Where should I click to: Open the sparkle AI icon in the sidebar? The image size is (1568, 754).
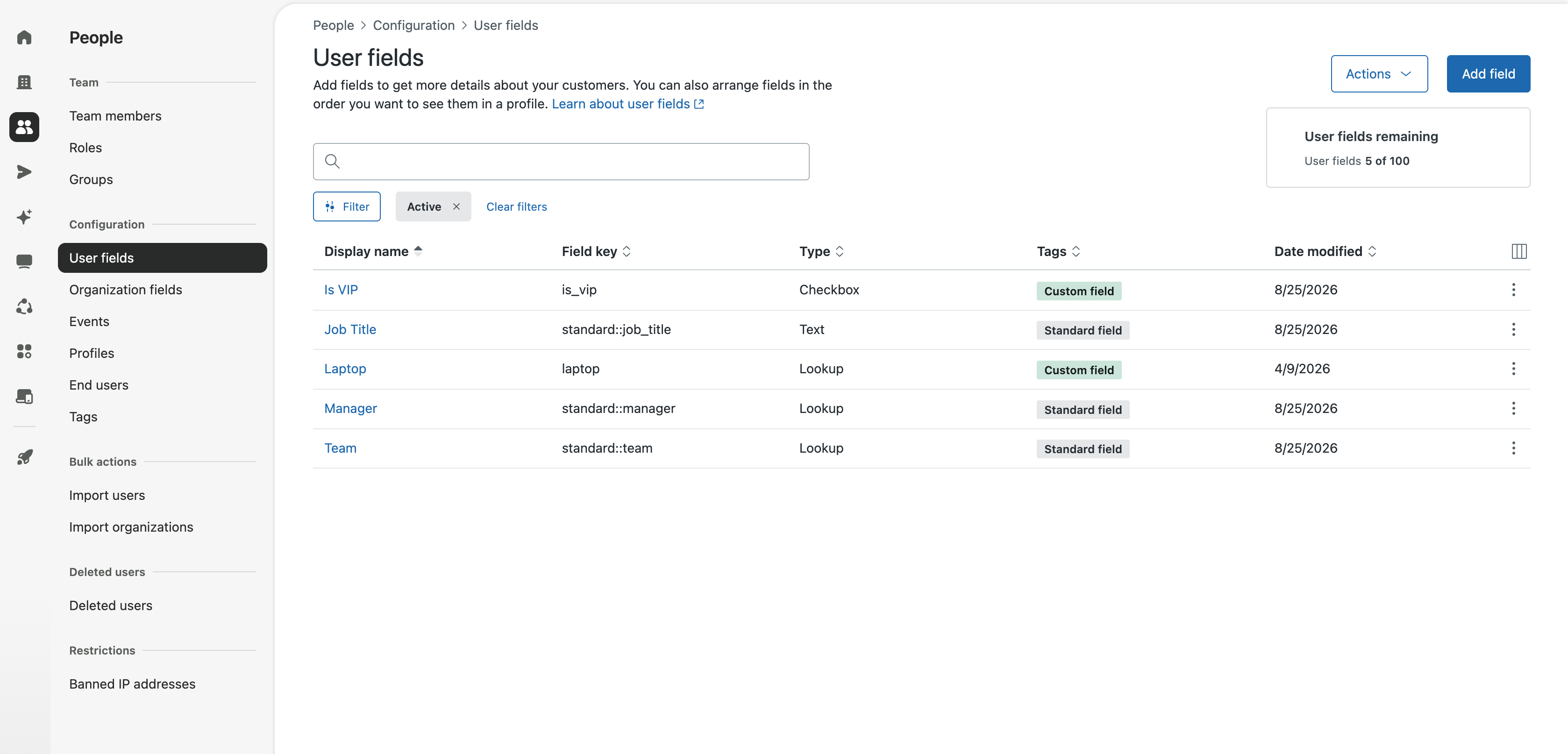tap(24, 217)
